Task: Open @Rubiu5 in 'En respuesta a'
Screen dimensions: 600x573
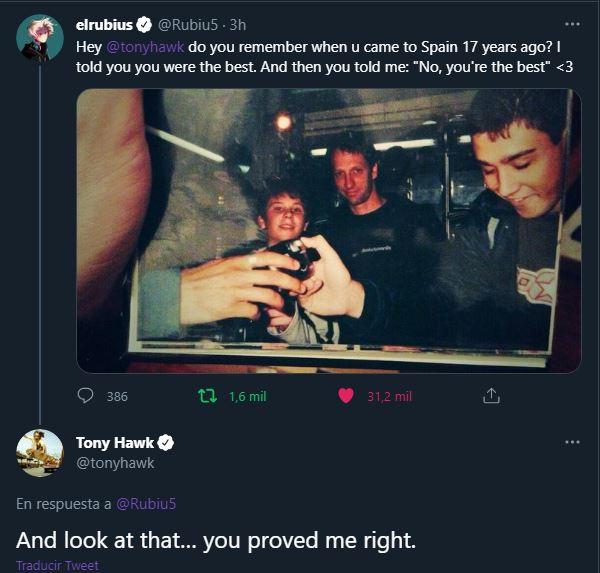Action: [x=147, y=503]
